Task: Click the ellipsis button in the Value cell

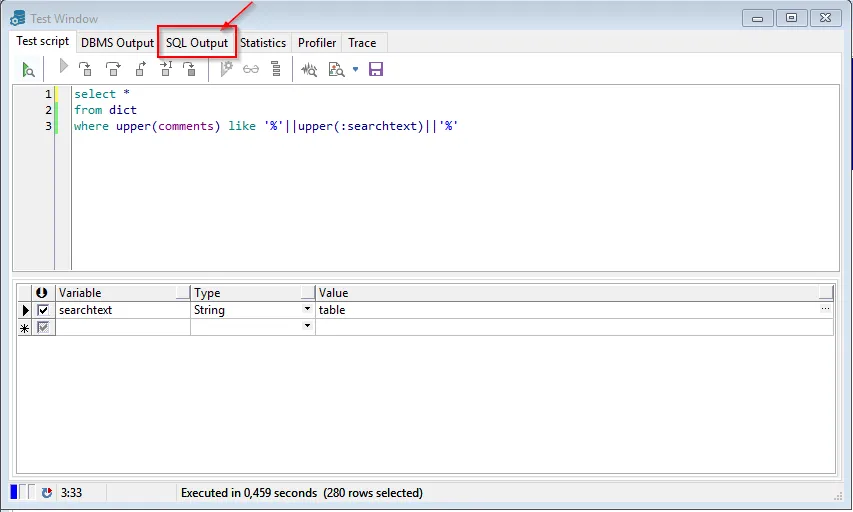Action: [825, 309]
